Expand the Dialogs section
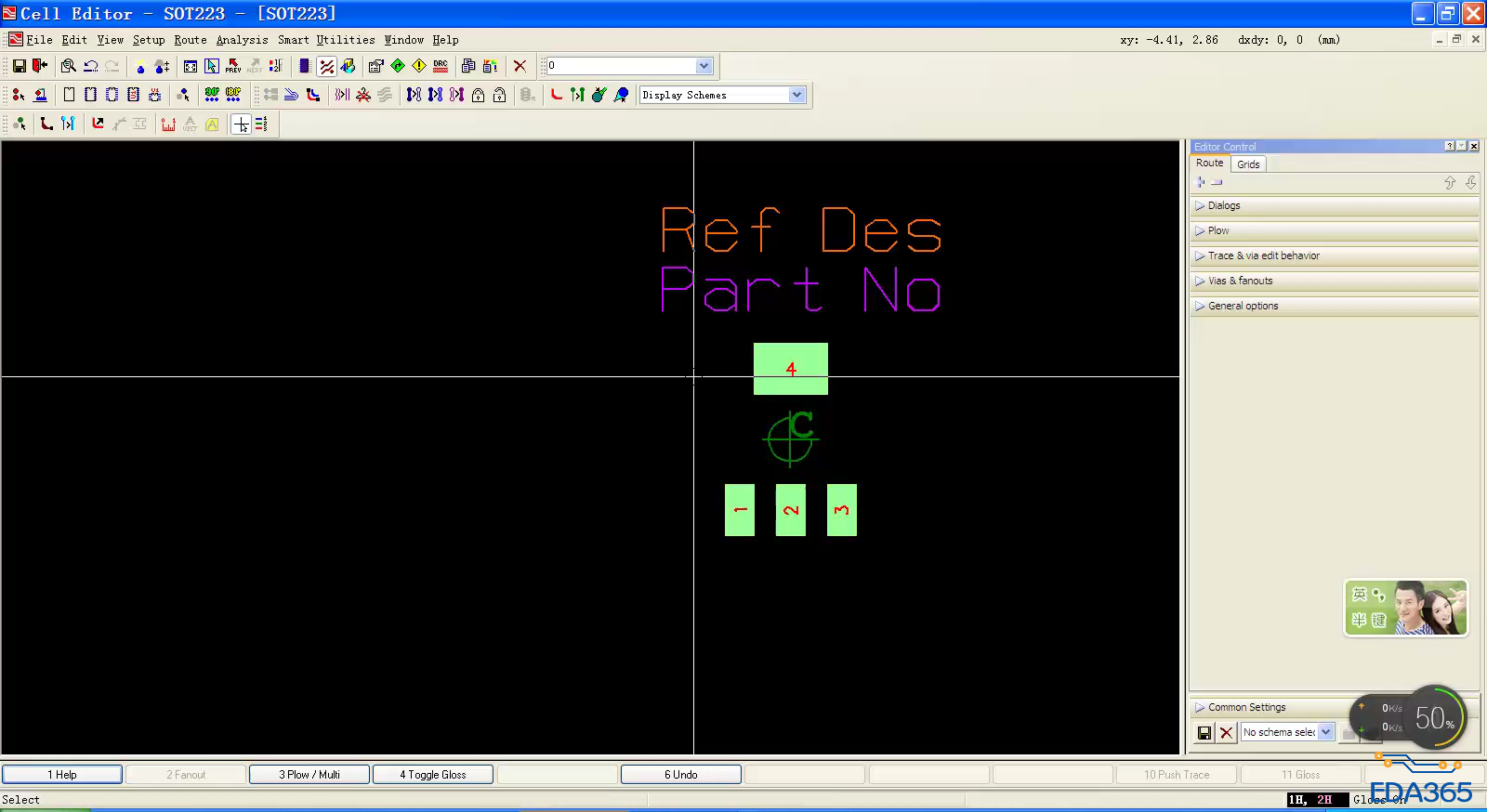 coord(1335,205)
